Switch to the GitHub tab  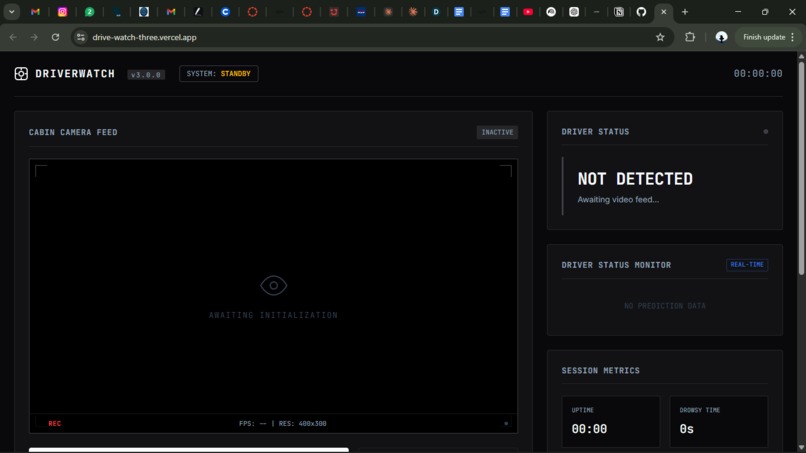tap(641, 12)
